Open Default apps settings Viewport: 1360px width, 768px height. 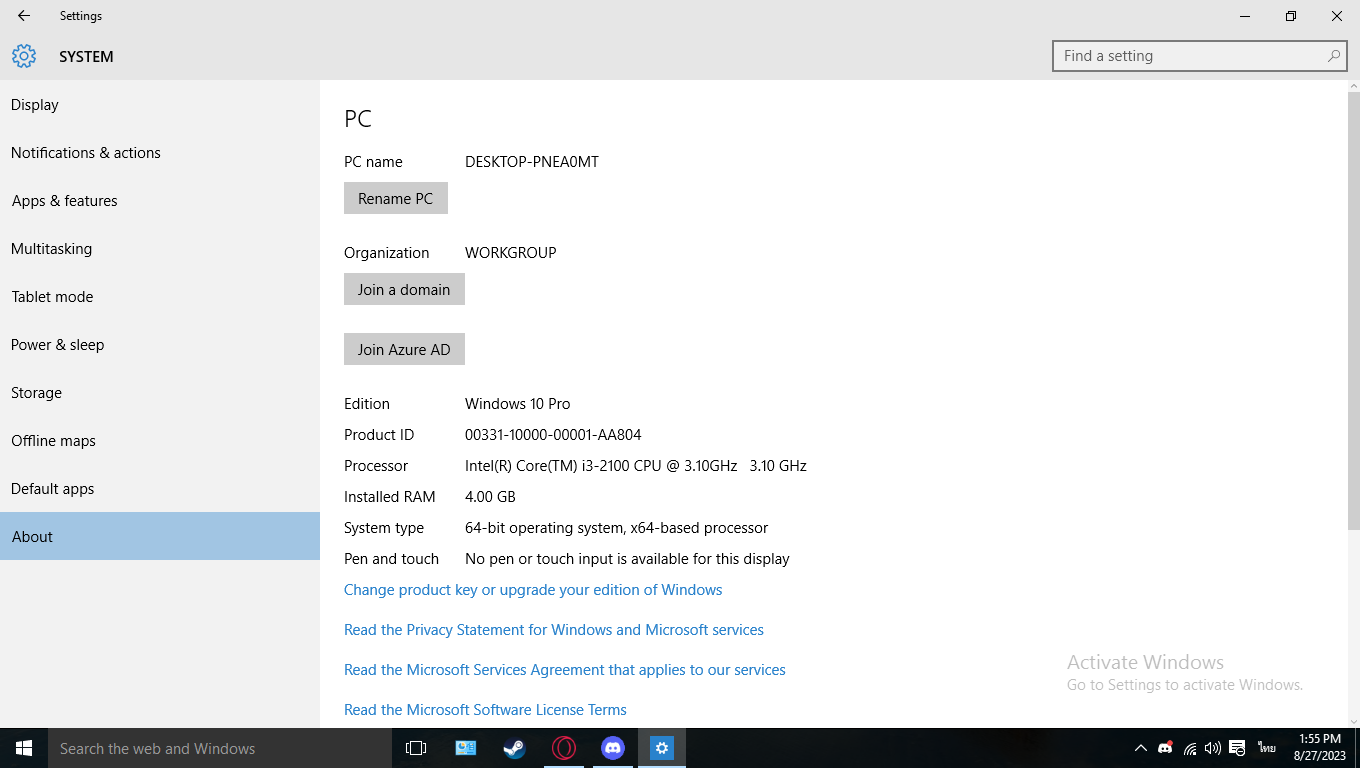(160, 489)
